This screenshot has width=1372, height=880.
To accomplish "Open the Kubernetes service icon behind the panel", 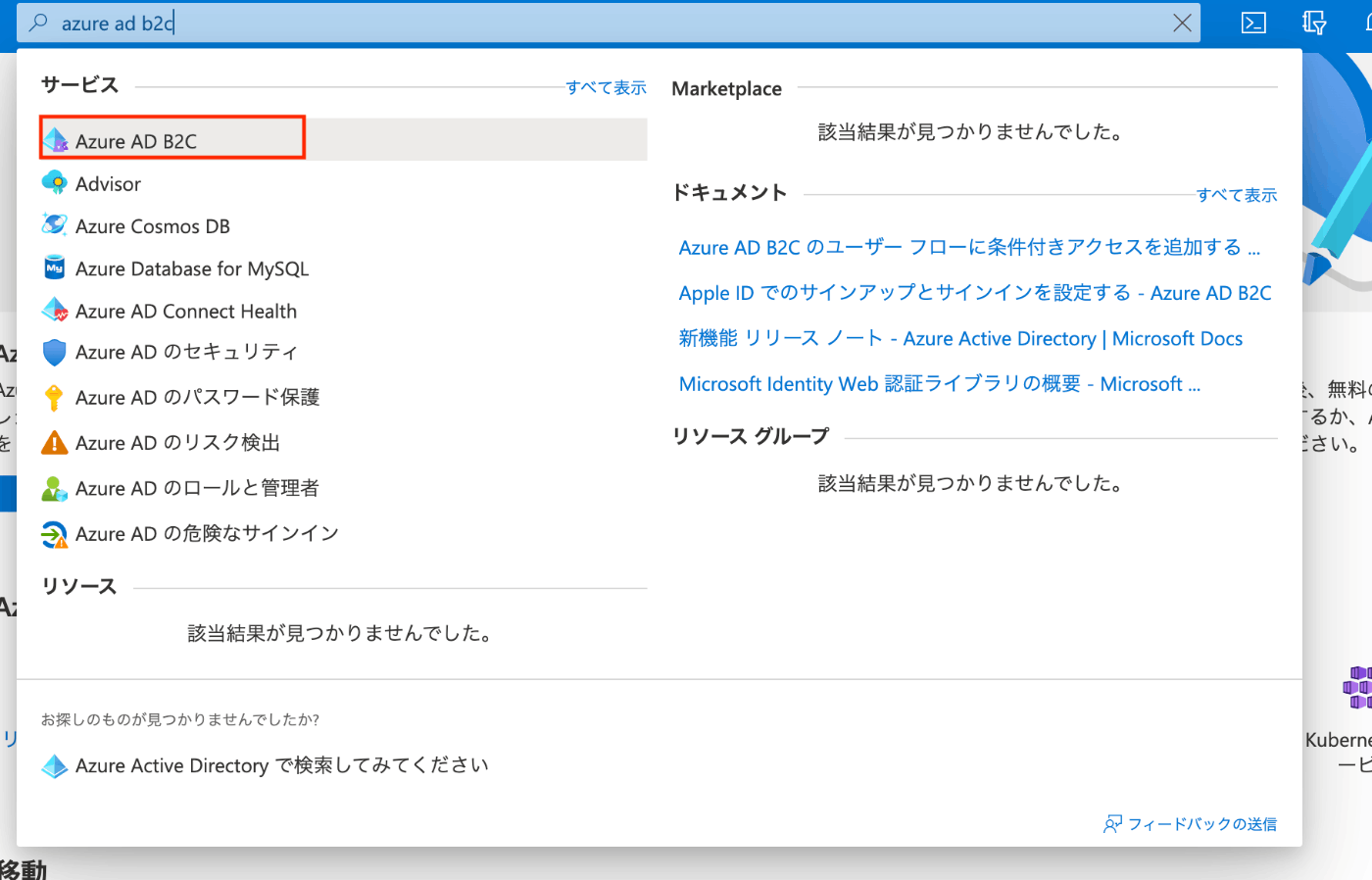I will (1357, 687).
